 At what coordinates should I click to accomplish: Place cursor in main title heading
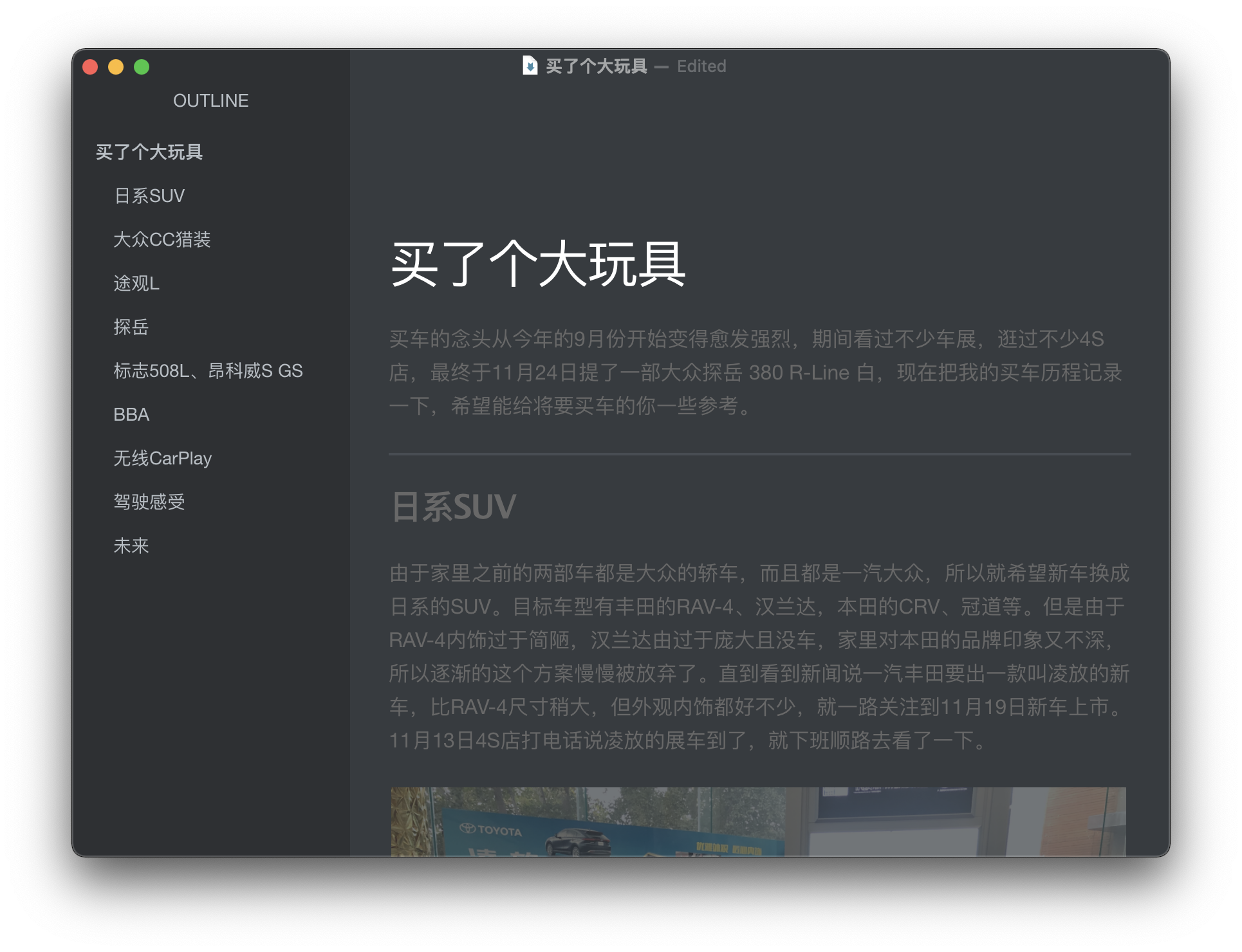point(538,264)
